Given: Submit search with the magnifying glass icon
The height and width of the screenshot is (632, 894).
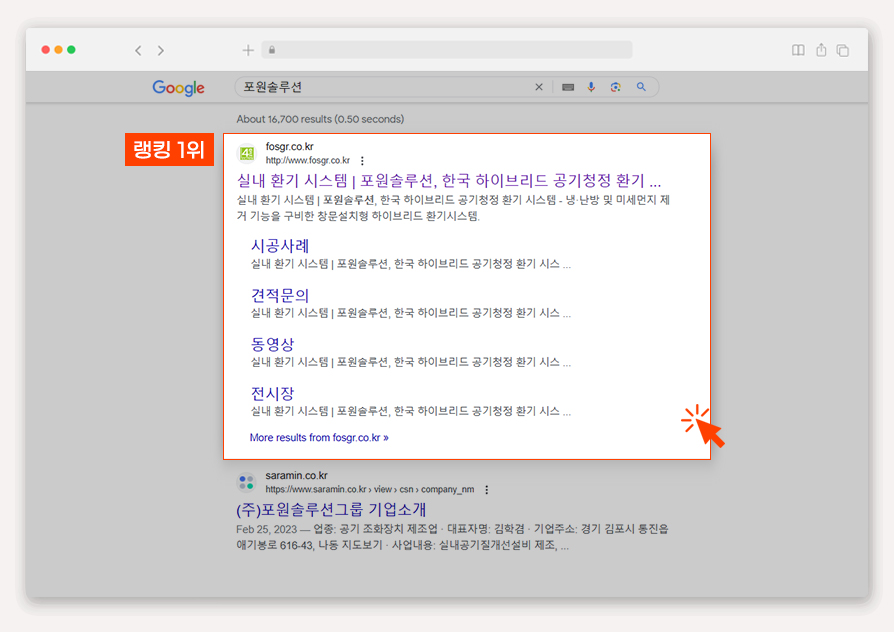Looking at the screenshot, I should point(641,87).
